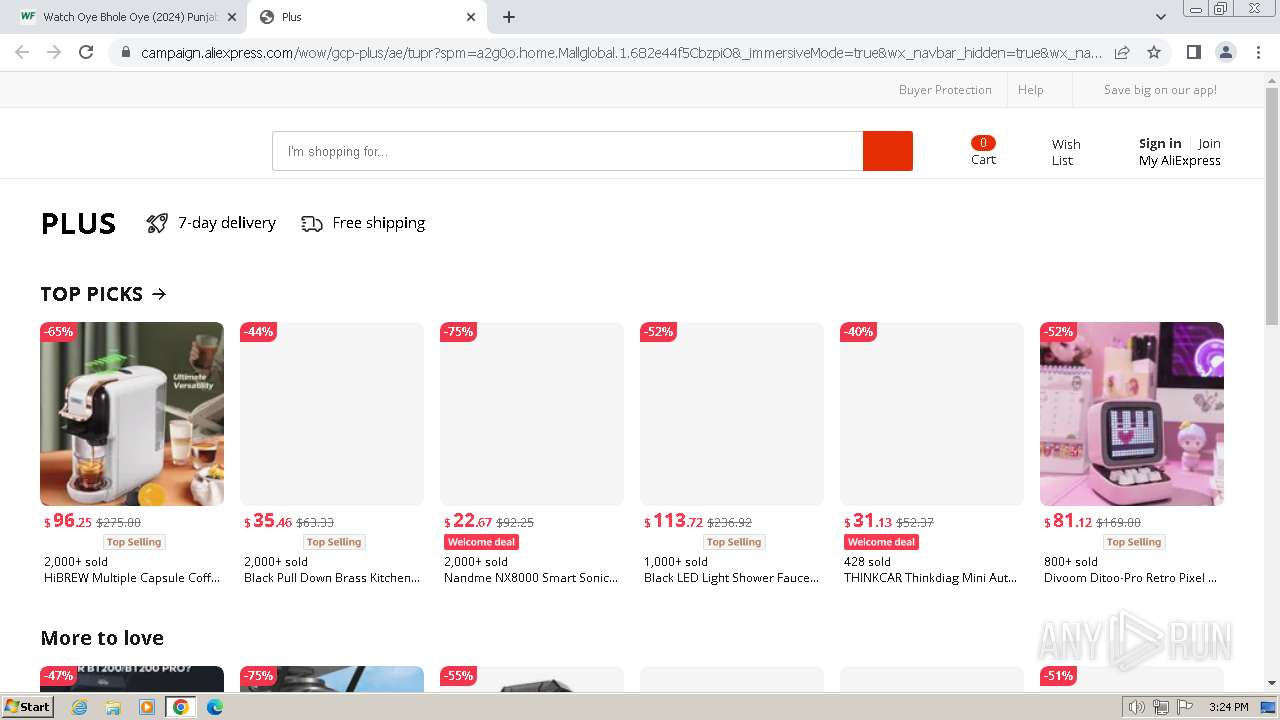Select Chrome in the taskbar
Viewport: 1280px width, 720px height.
click(181, 707)
